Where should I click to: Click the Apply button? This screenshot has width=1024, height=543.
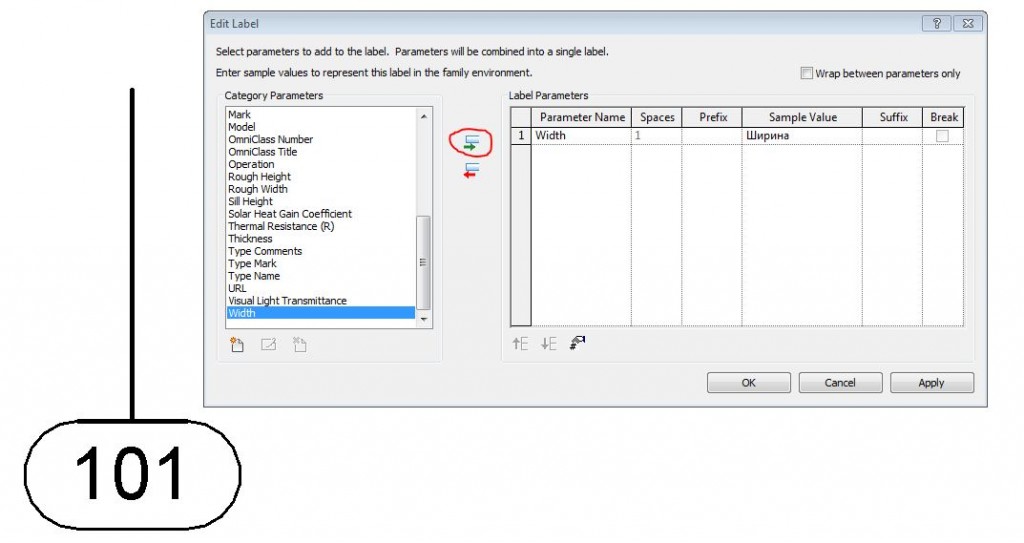931,383
